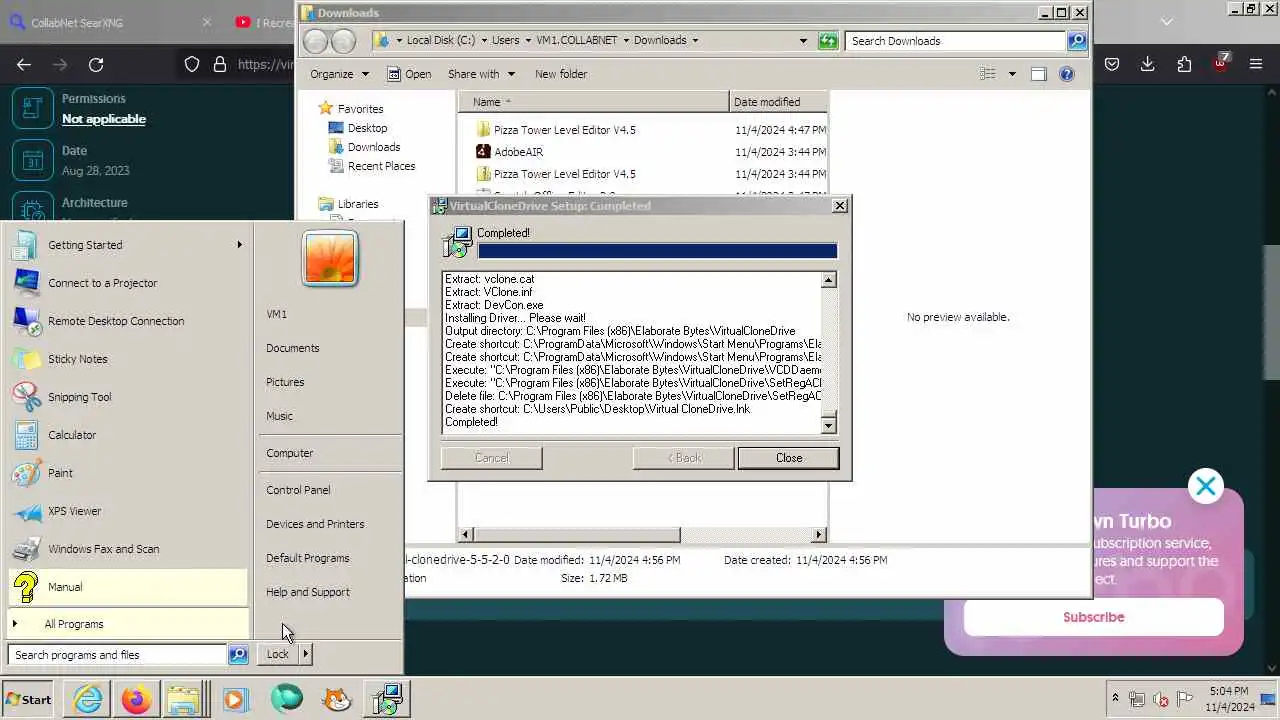Toggle the Explorer preview pane icon
This screenshot has height=720, width=1280.
tap(1038, 74)
